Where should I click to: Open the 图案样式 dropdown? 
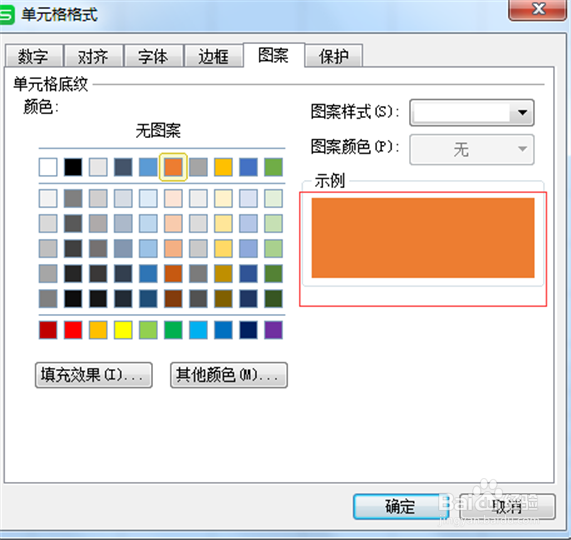472,113
